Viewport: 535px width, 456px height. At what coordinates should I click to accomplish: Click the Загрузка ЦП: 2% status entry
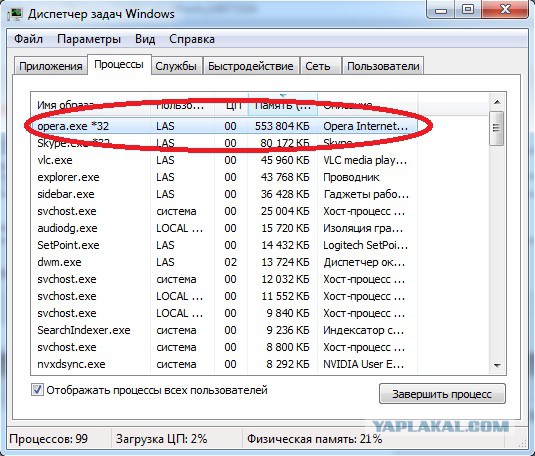[161, 439]
